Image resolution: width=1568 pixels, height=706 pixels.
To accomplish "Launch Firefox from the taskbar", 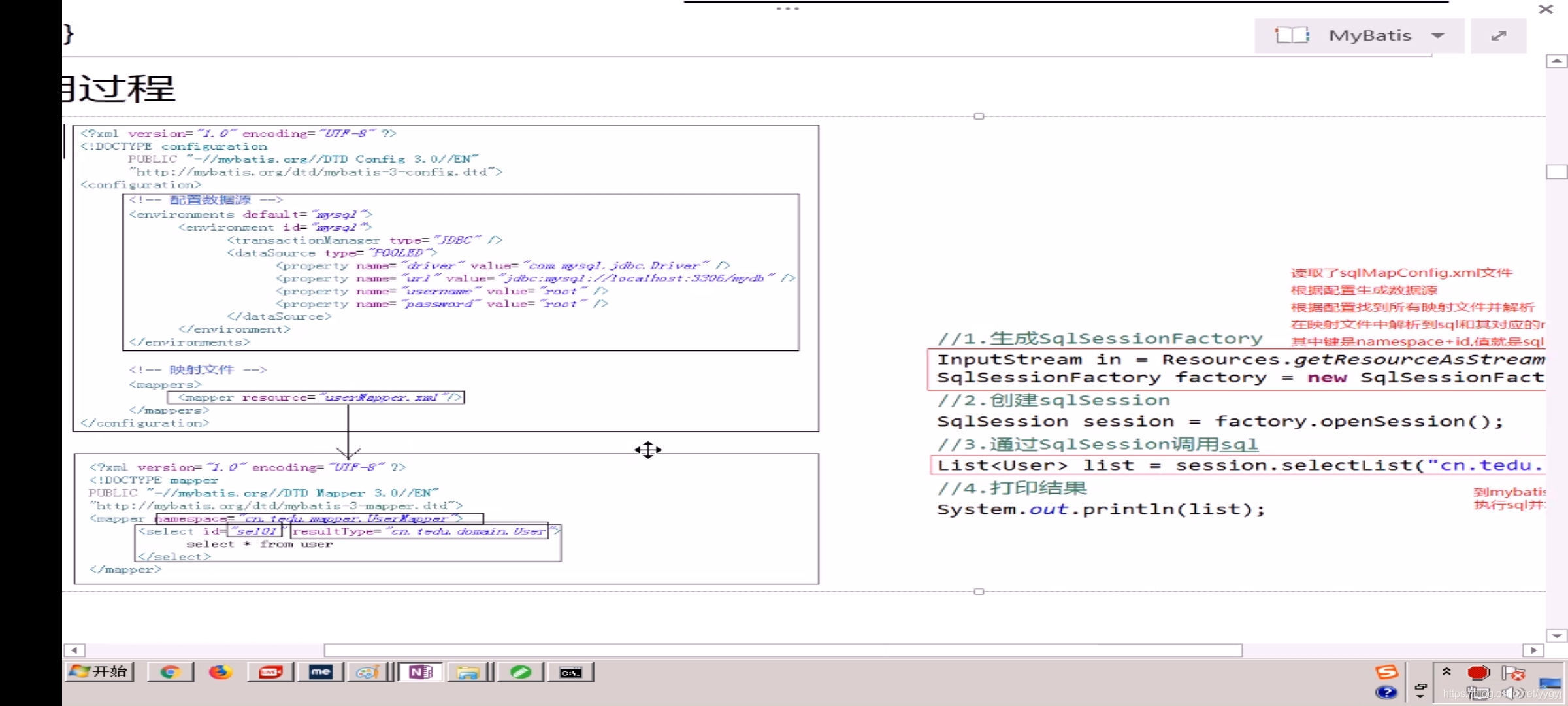I will [x=220, y=672].
